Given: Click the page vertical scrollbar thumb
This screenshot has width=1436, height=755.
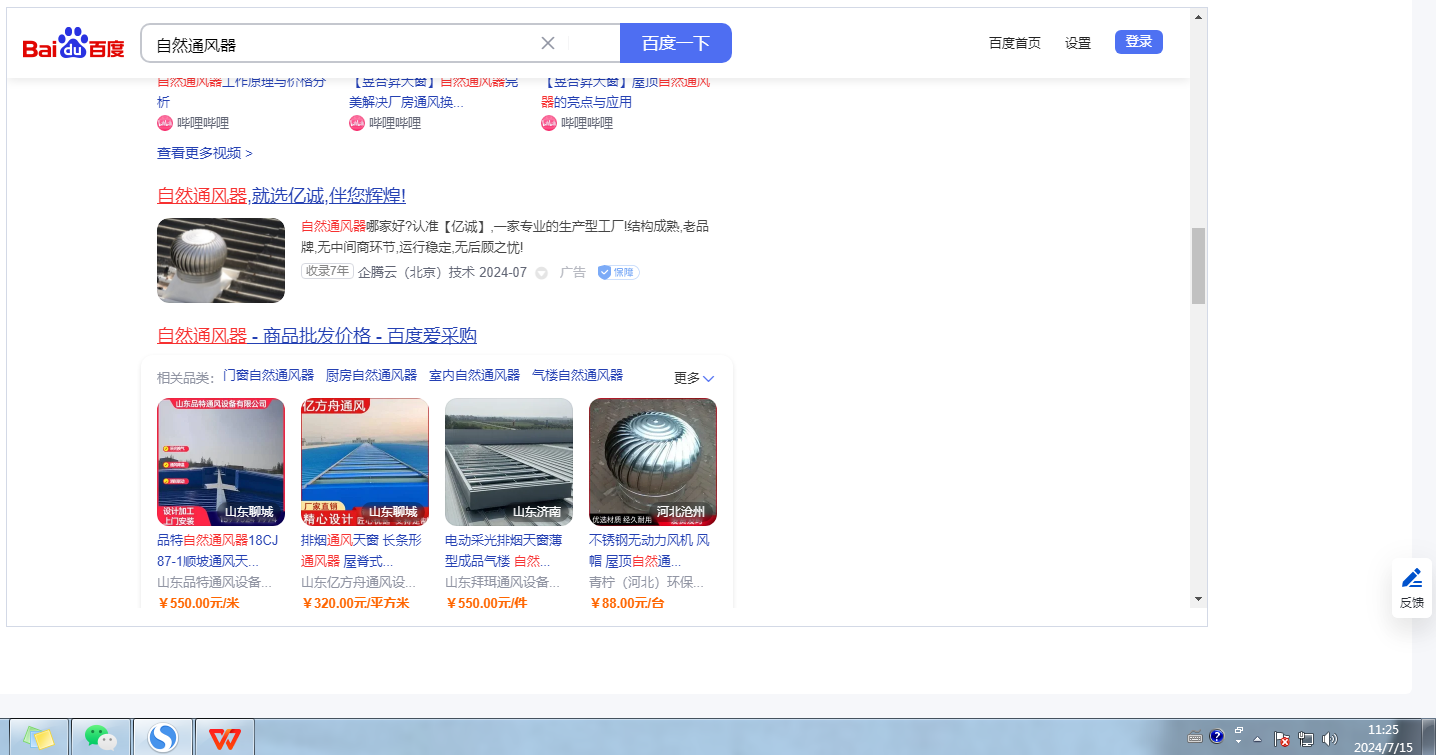Looking at the screenshot, I should coord(1198,266).
